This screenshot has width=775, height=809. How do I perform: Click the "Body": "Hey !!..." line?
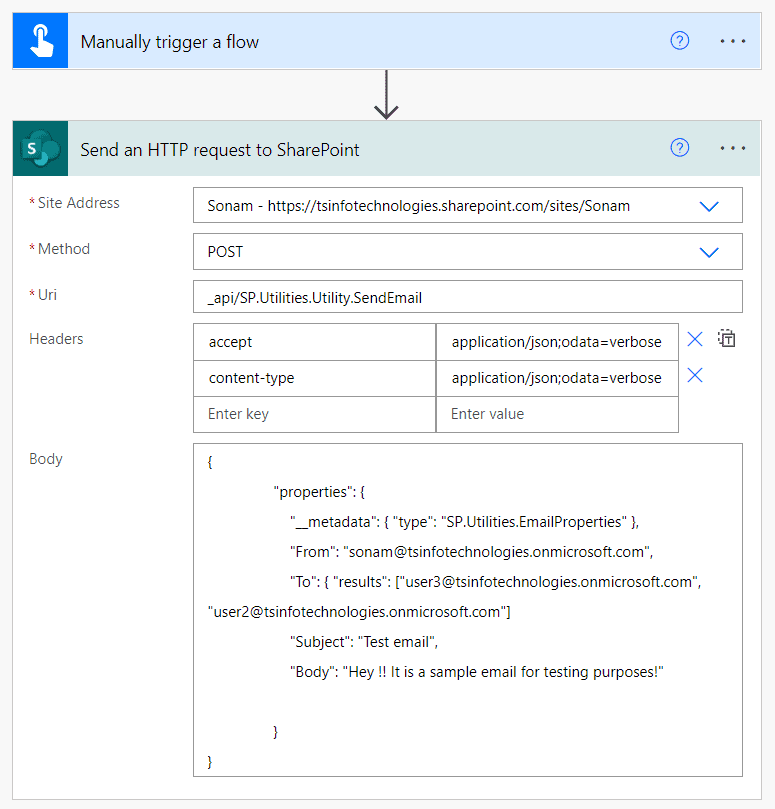476,672
